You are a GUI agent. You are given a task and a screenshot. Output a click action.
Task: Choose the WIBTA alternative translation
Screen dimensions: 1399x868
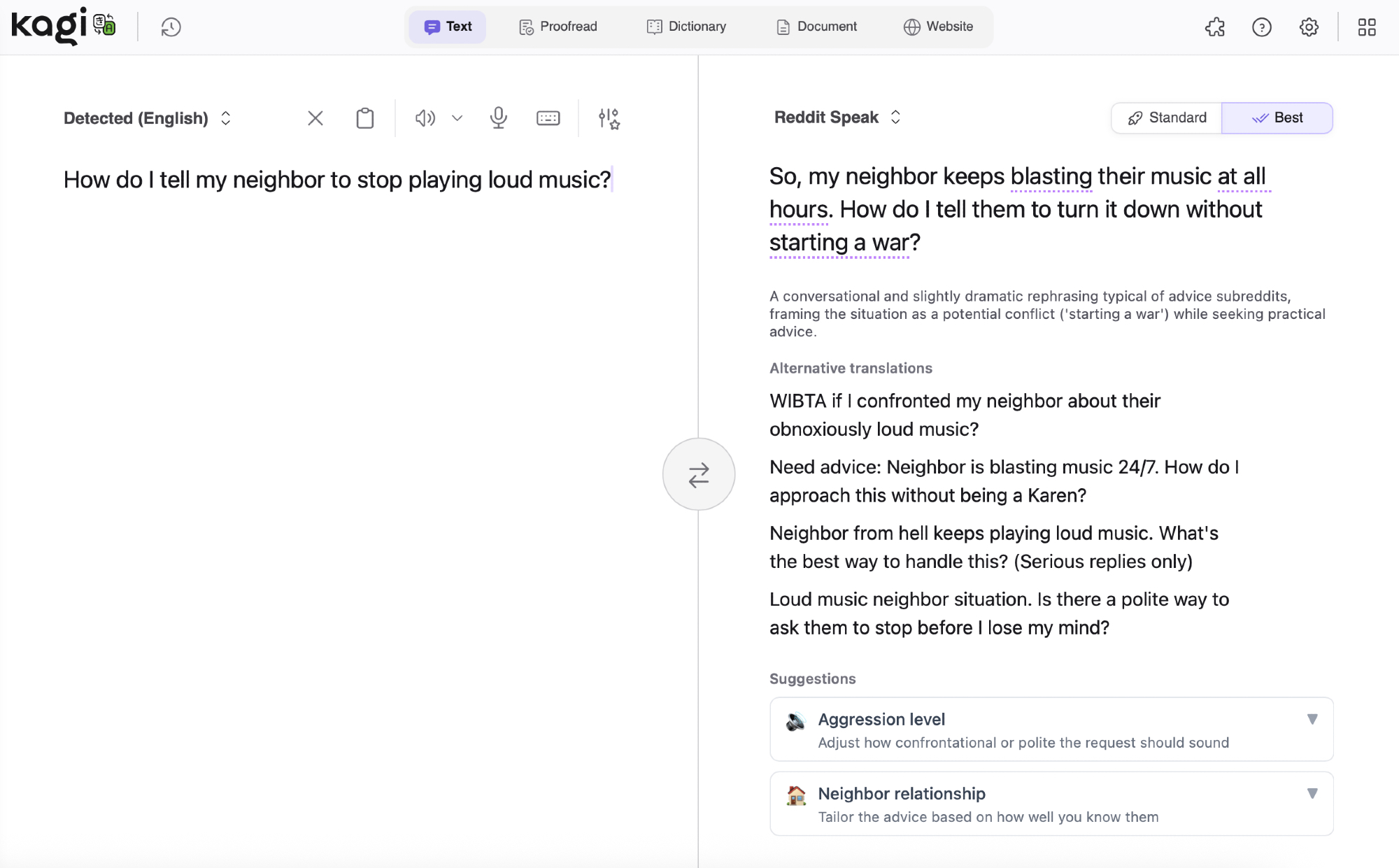point(965,415)
